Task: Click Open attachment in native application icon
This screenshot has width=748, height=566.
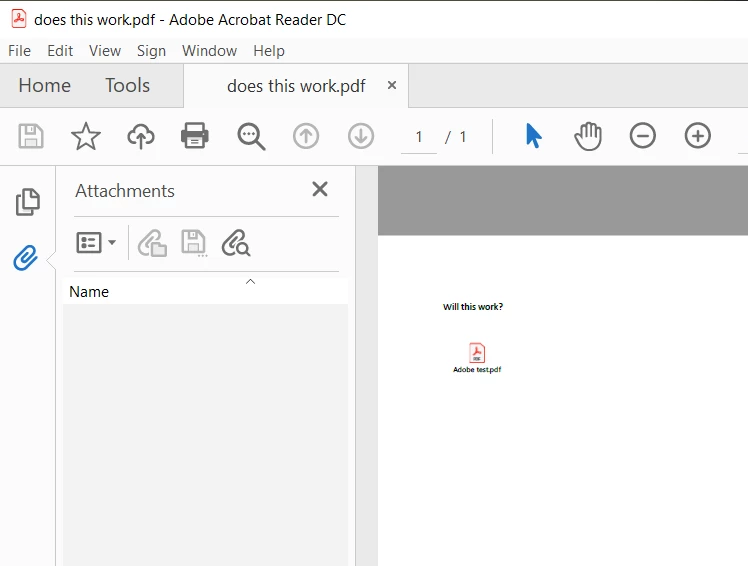Action: [153, 243]
